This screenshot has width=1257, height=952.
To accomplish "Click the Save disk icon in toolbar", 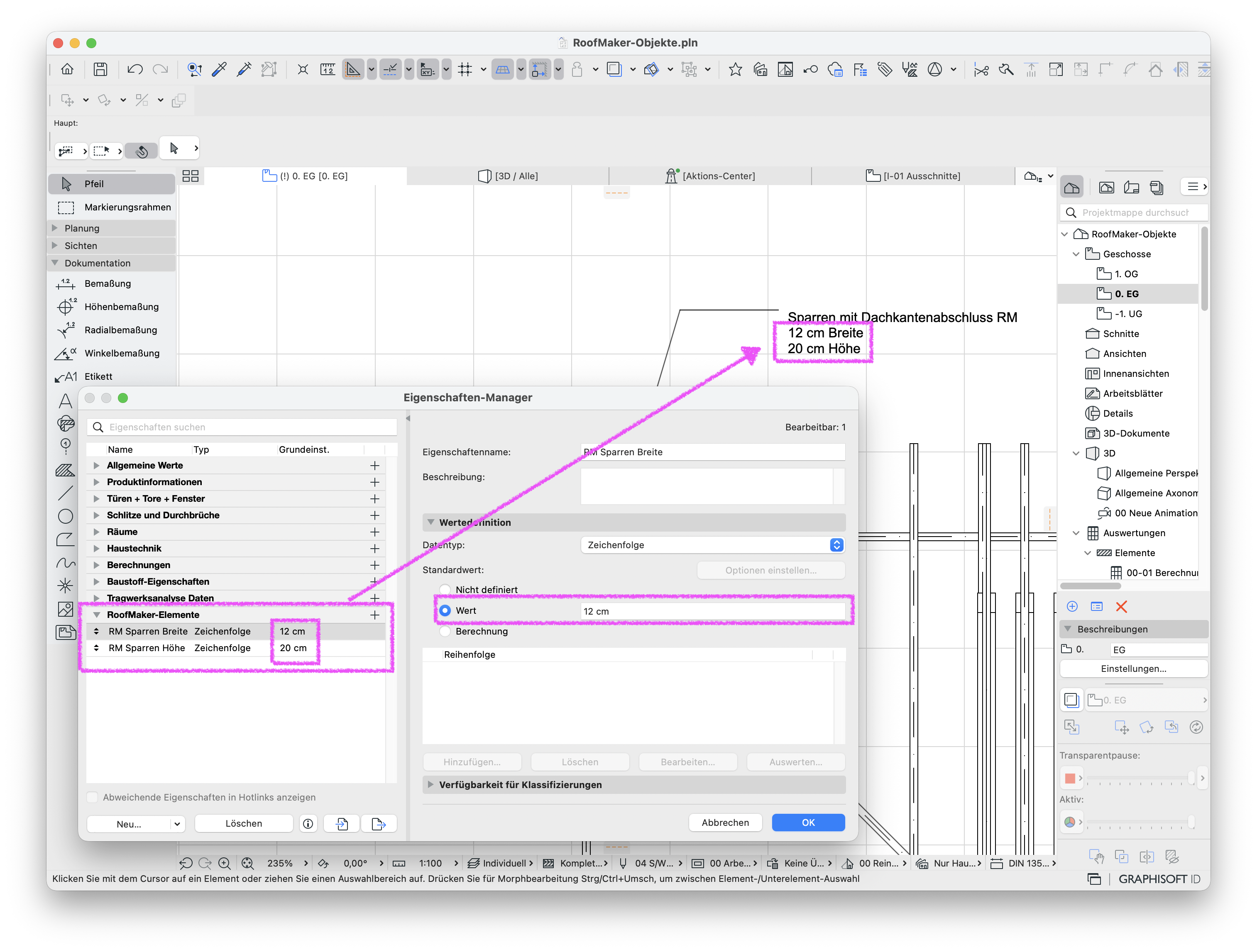I will (x=100, y=69).
